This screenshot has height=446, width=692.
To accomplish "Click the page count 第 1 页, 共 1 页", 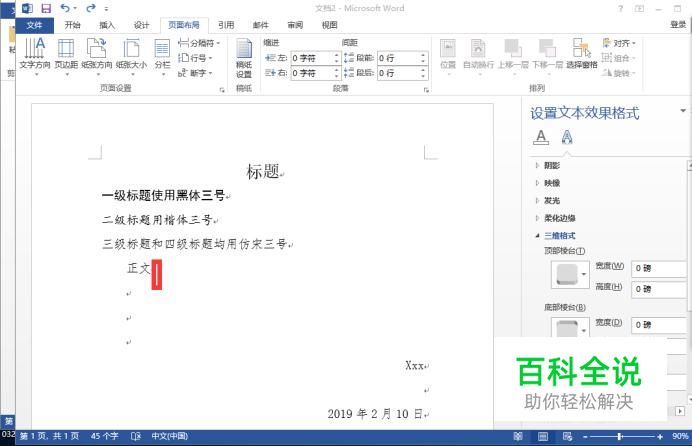I will tap(49, 436).
